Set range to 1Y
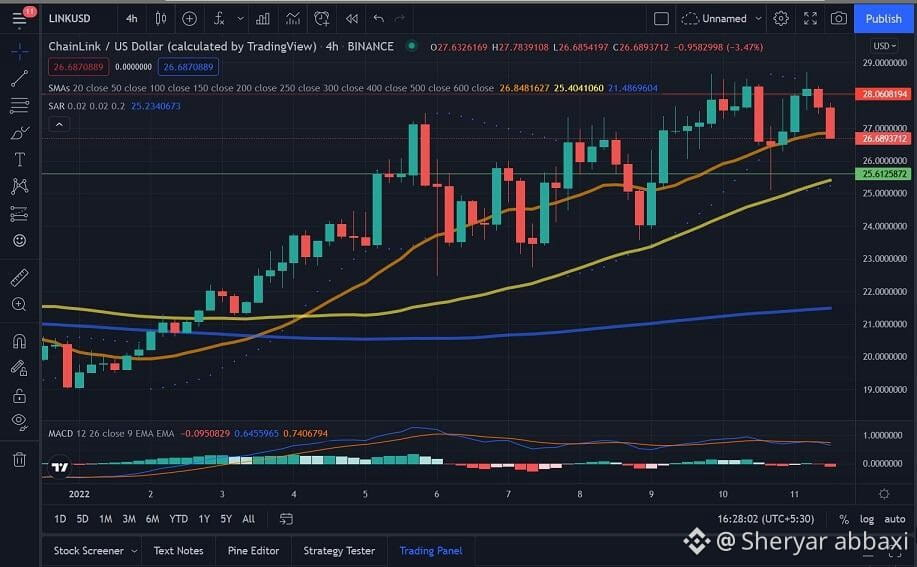 [x=204, y=519]
